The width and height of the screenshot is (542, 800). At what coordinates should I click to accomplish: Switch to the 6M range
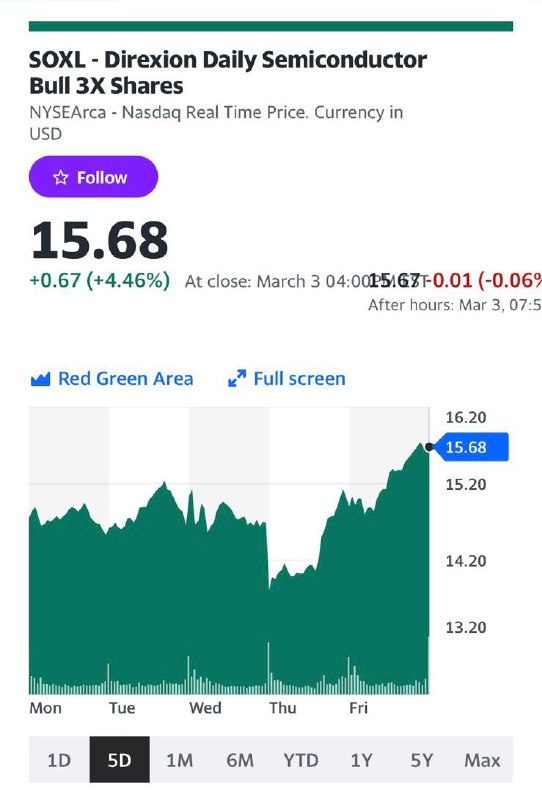point(240,760)
